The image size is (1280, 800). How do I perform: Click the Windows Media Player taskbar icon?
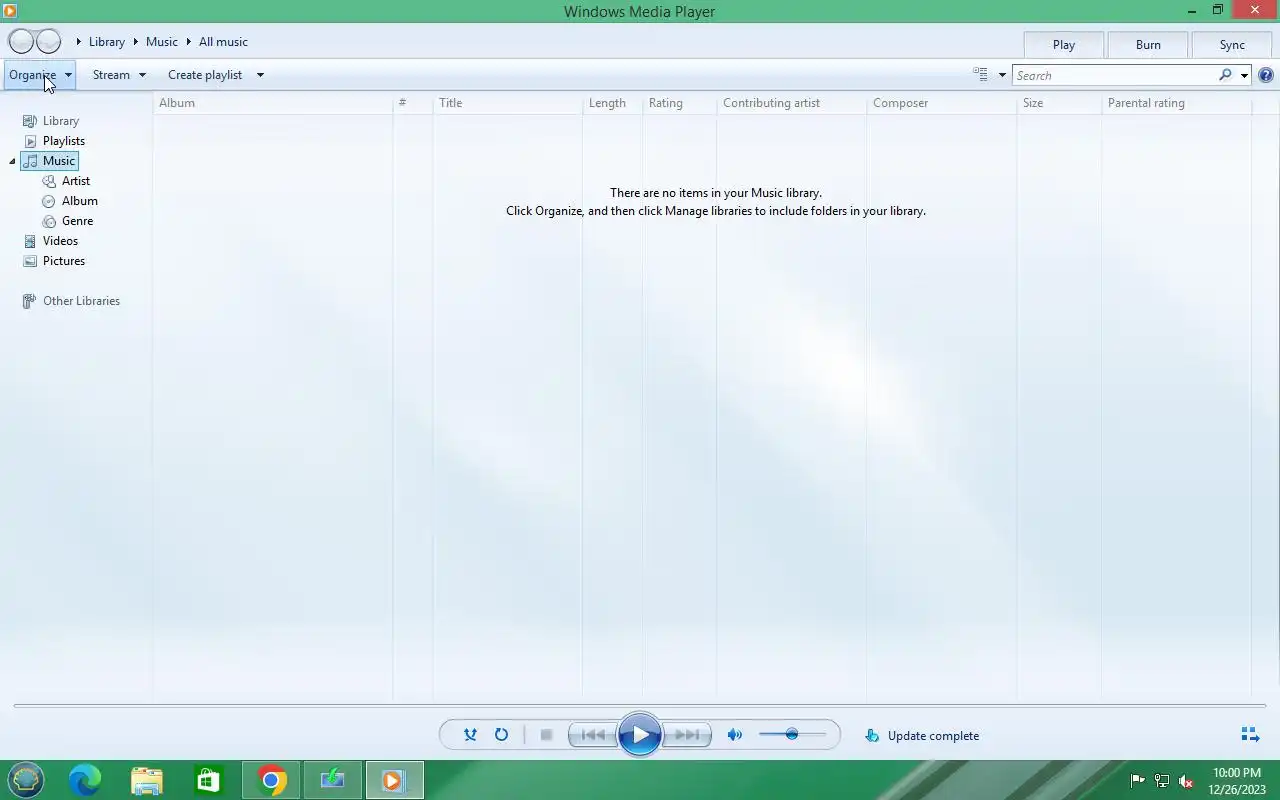pyautogui.click(x=393, y=780)
